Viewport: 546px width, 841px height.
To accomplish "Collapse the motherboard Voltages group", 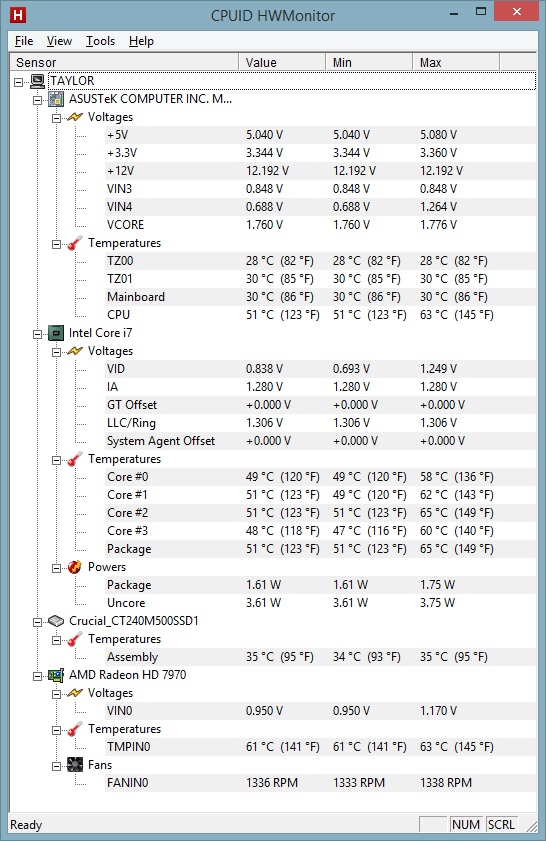I will [56, 118].
